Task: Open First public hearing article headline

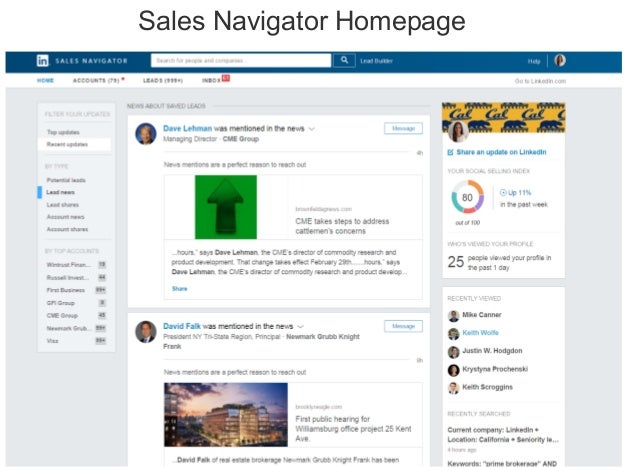Action: coord(353,429)
